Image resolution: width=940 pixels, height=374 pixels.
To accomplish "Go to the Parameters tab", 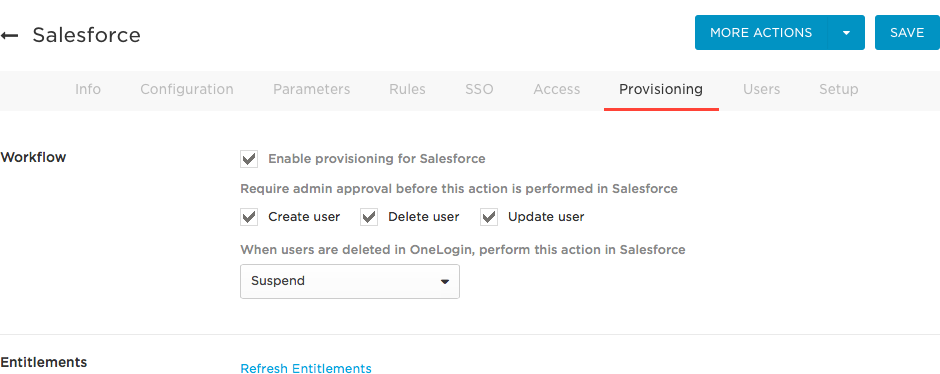I will coord(311,89).
